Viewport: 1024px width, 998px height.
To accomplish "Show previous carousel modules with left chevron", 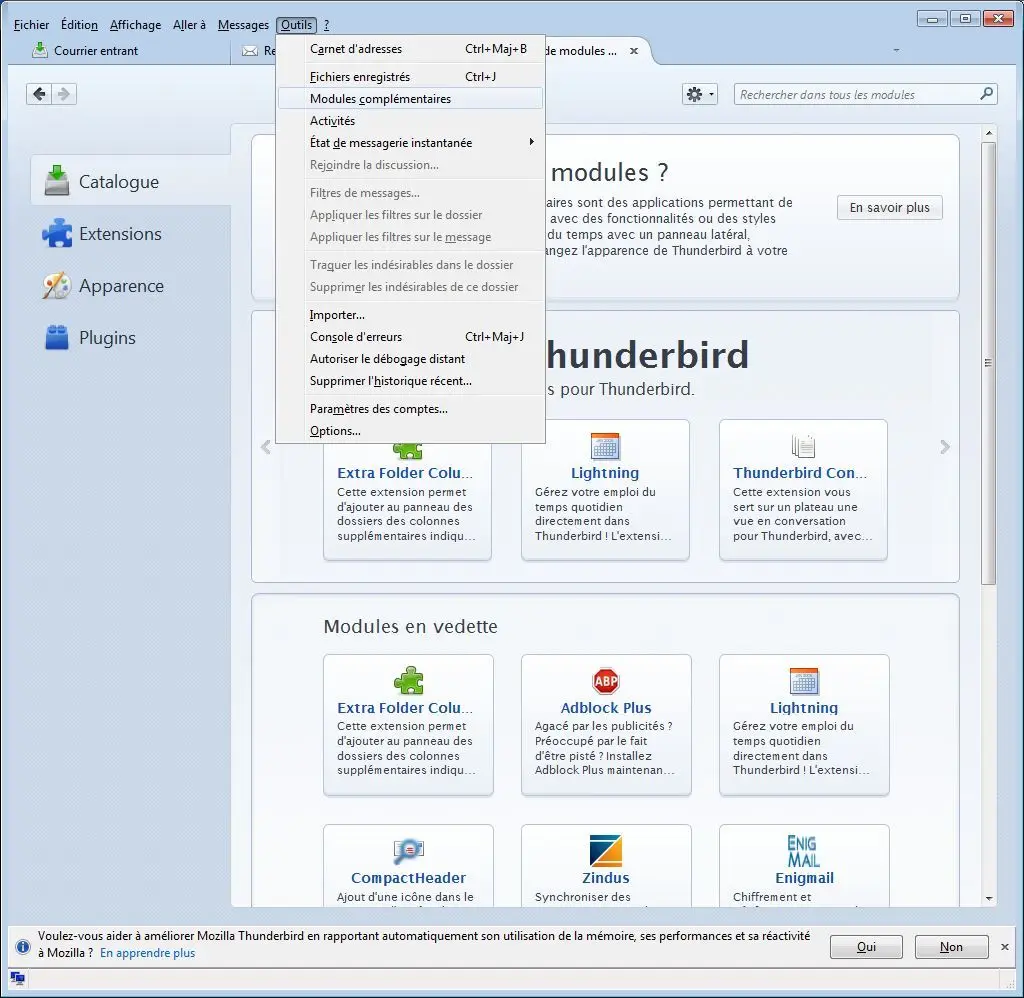I will click(265, 447).
